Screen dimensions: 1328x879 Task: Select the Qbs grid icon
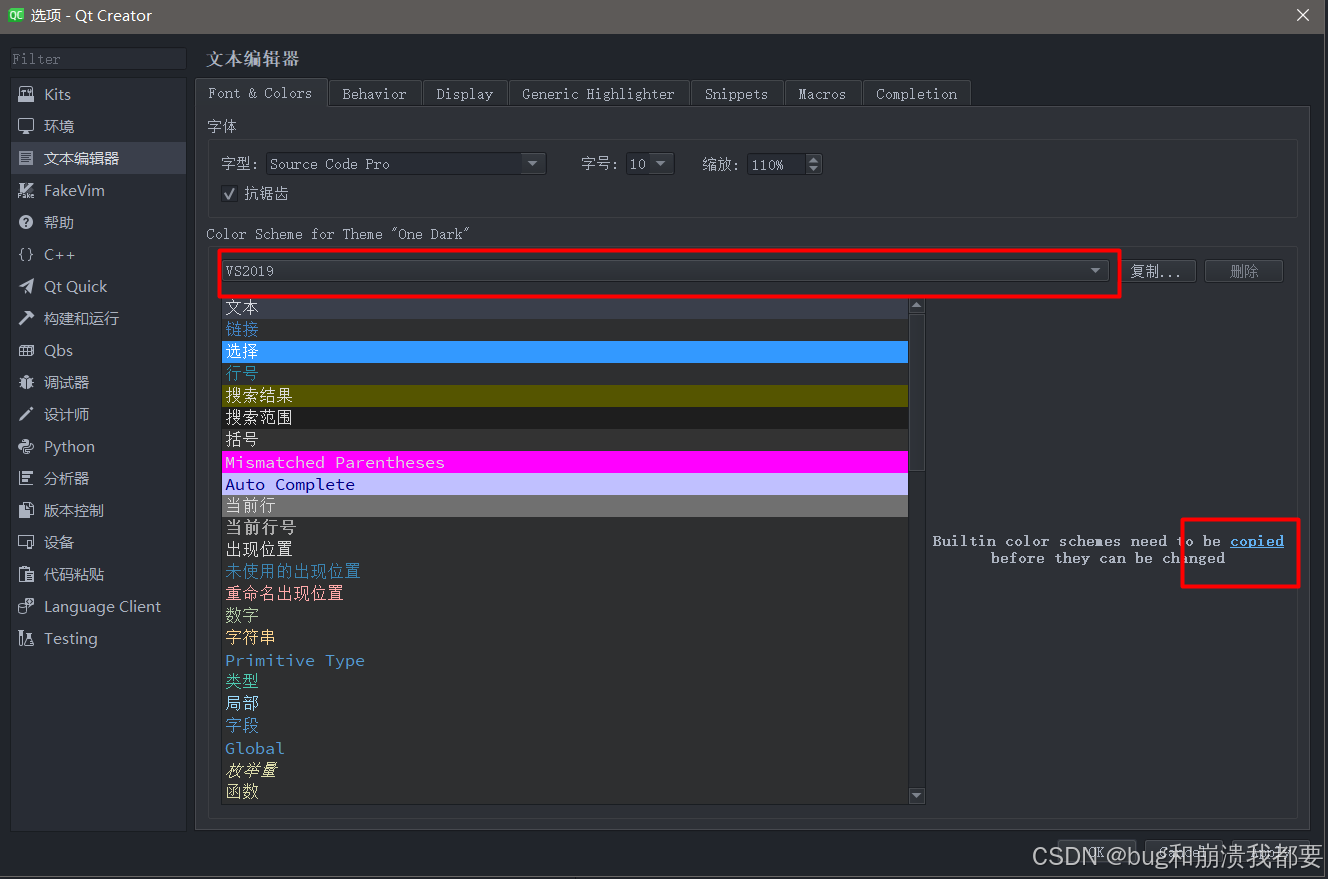pyautogui.click(x=26, y=350)
